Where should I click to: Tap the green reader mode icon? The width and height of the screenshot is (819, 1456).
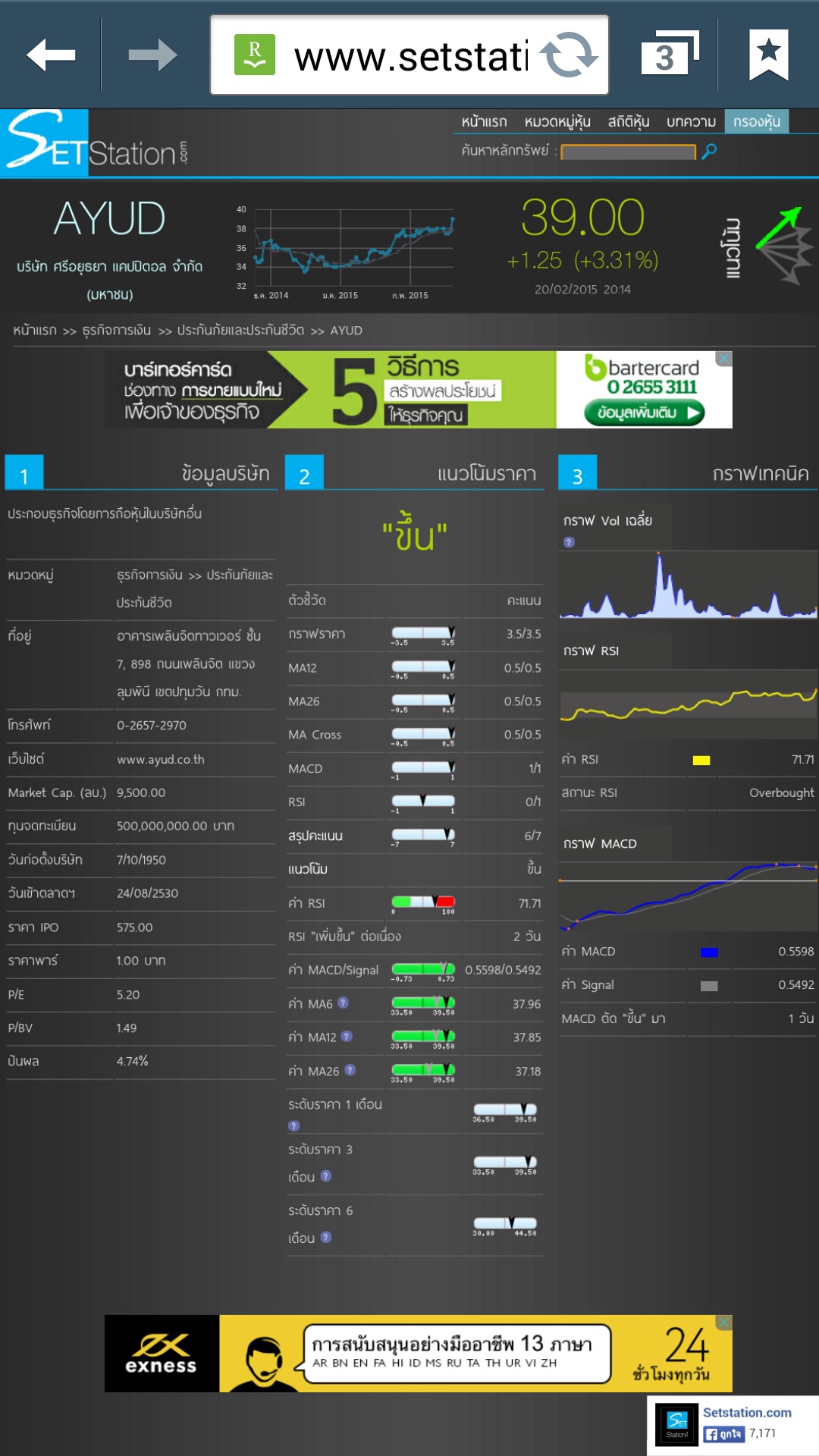[x=254, y=55]
